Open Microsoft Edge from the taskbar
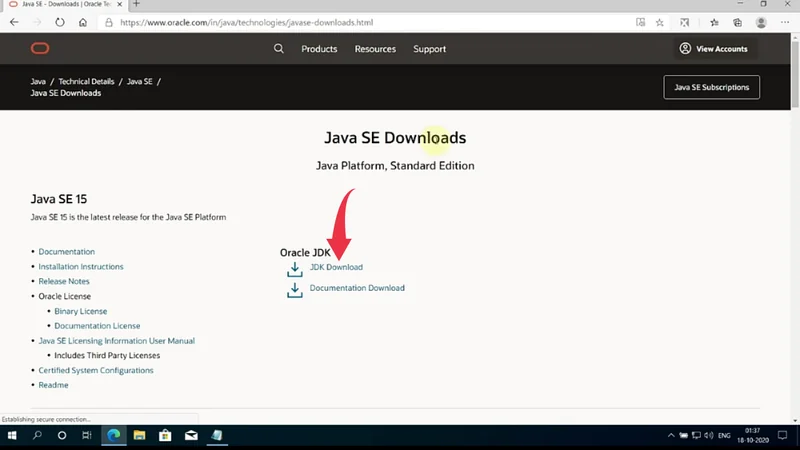 click(114, 436)
